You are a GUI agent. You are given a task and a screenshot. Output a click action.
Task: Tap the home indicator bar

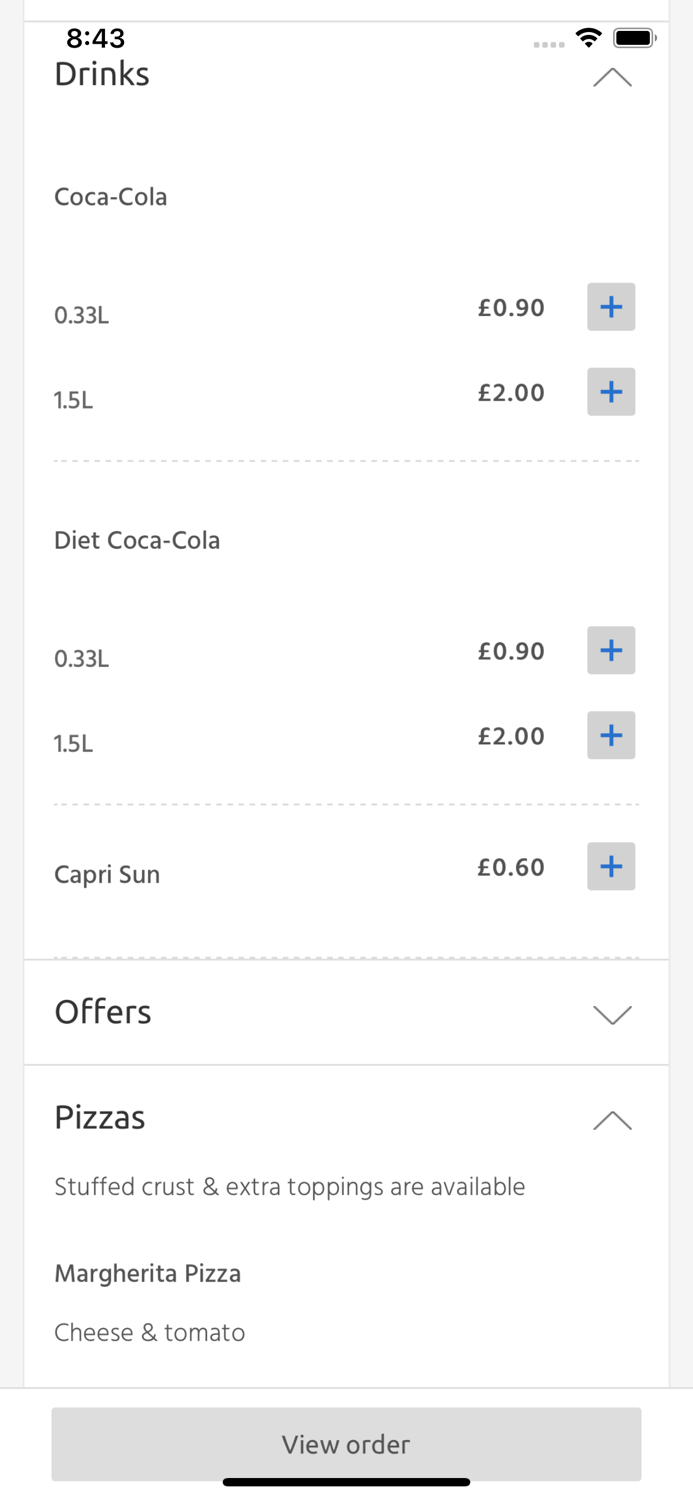[346, 1482]
